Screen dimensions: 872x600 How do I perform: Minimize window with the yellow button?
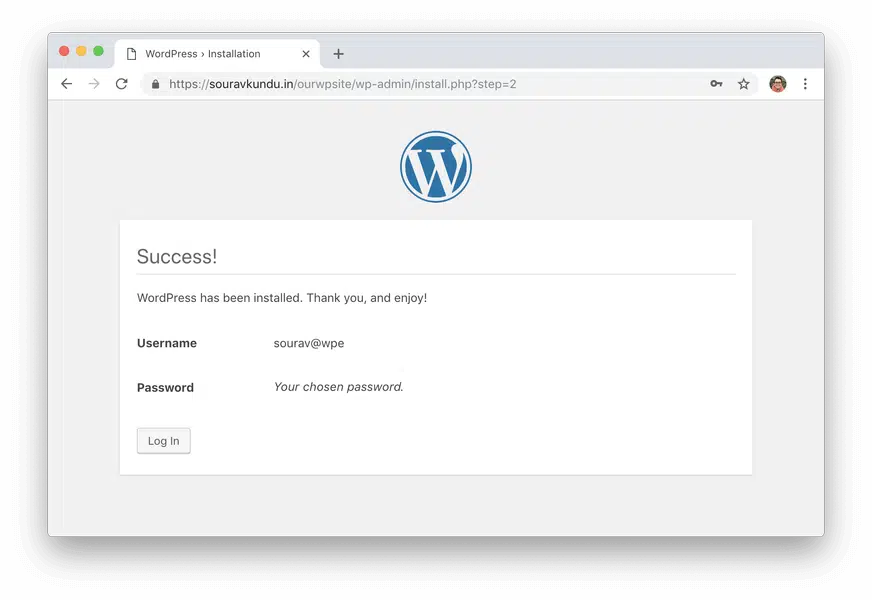pos(81,51)
